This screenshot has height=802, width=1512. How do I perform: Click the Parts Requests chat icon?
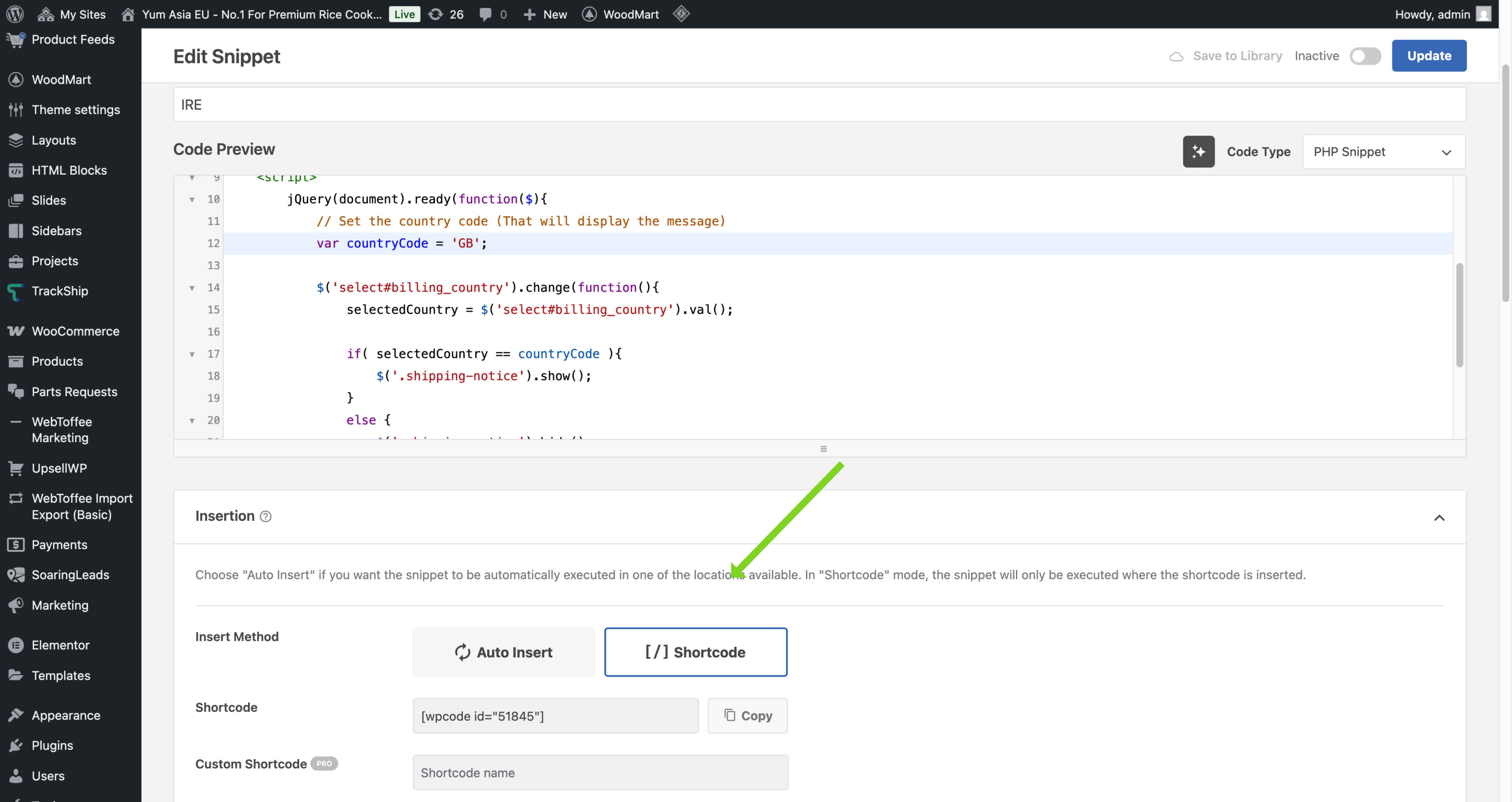(x=16, y=392)
